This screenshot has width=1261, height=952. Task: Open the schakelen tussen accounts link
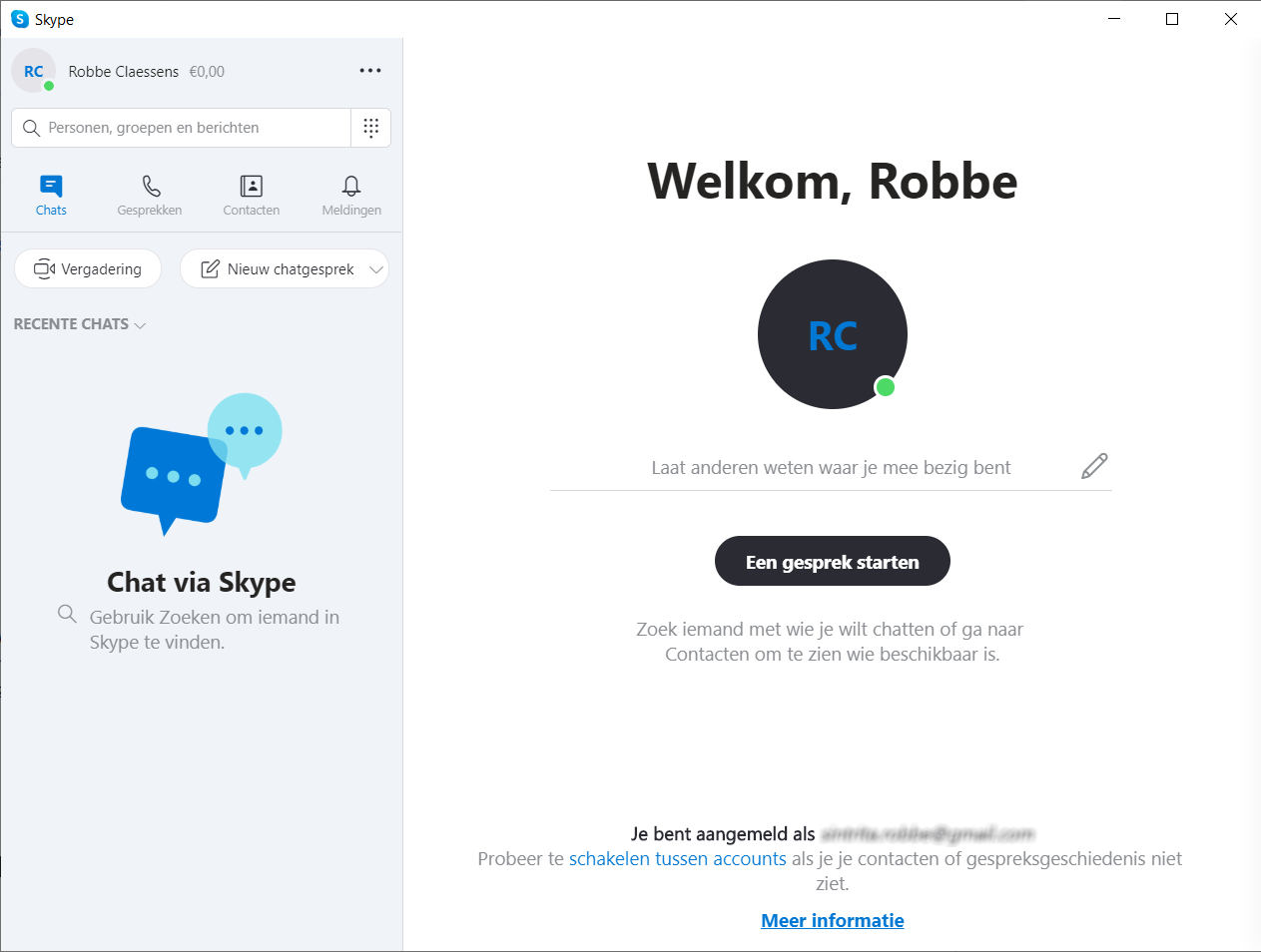pos(678,859)
